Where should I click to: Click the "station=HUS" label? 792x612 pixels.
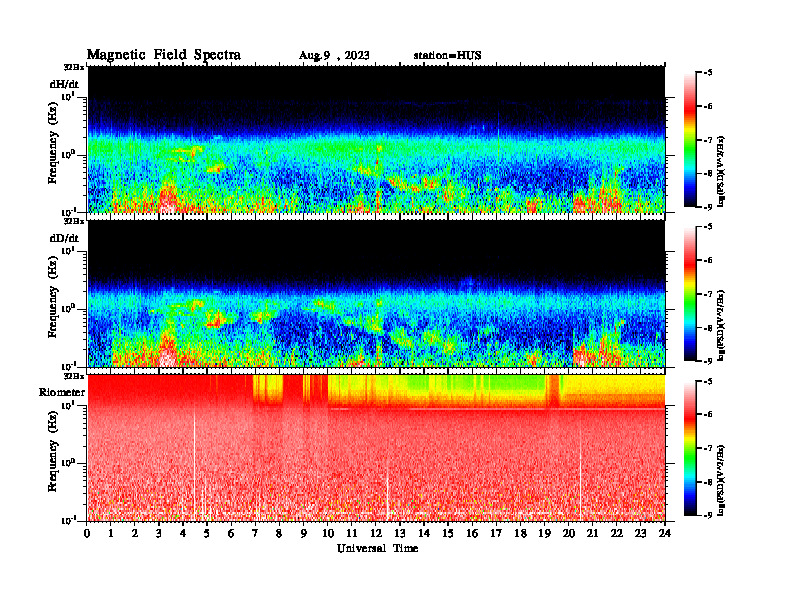click(447, 56)
